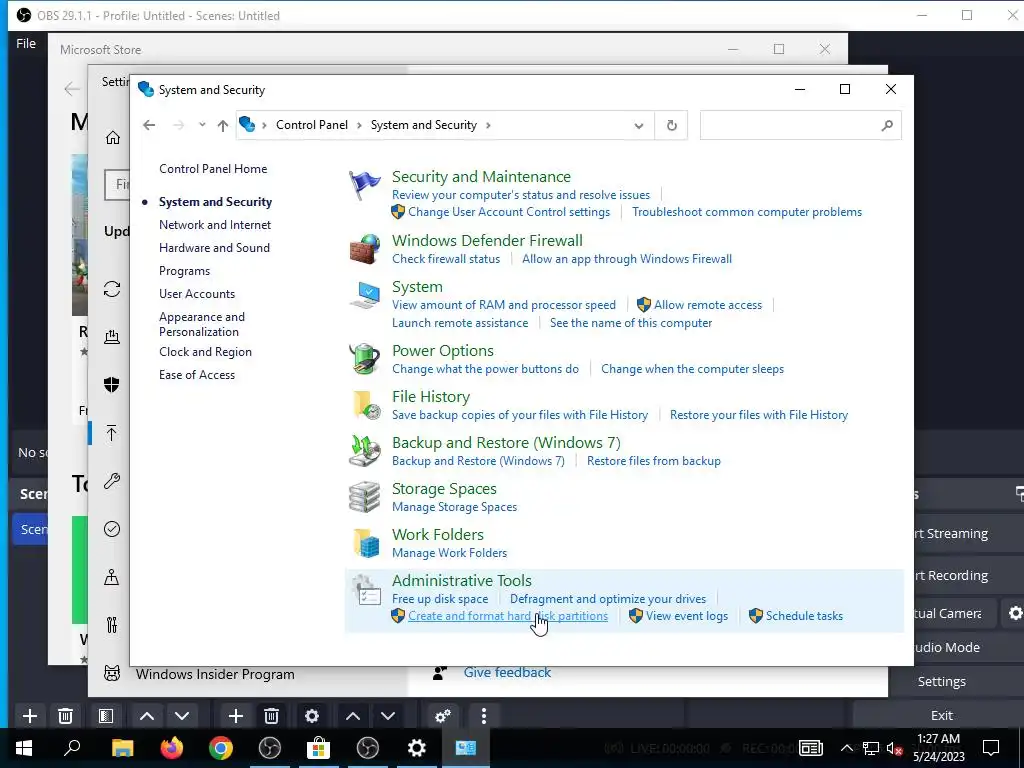The height and width of the screenshot is (768, 1024).
Task: Click the Backup and Restore drive icon
Action: click(364, 451)
